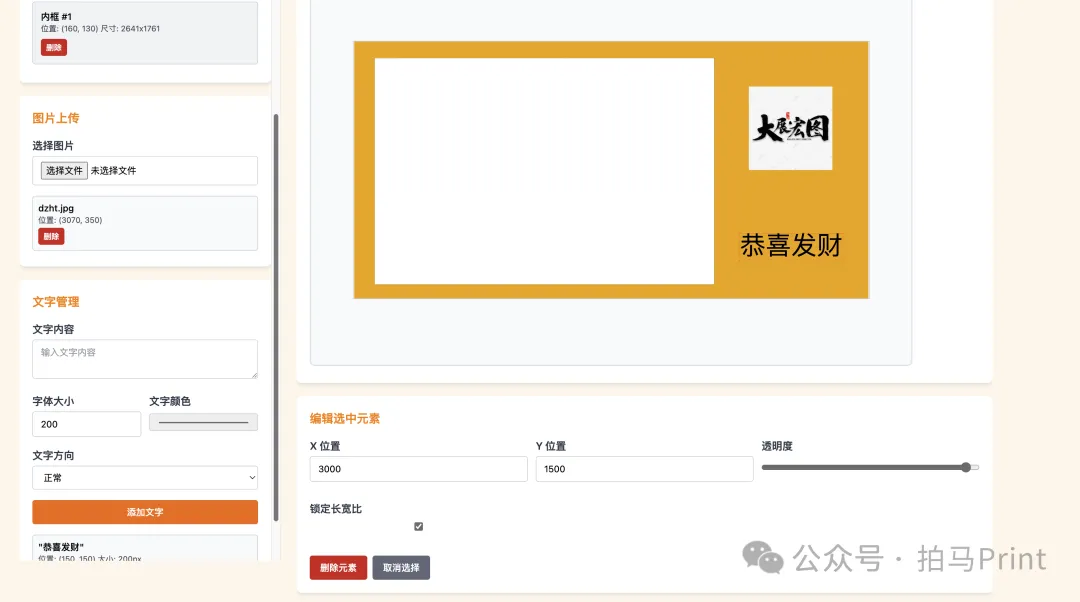Click the red 删除元素 button

pyautogui.click(x=338, y=568)
